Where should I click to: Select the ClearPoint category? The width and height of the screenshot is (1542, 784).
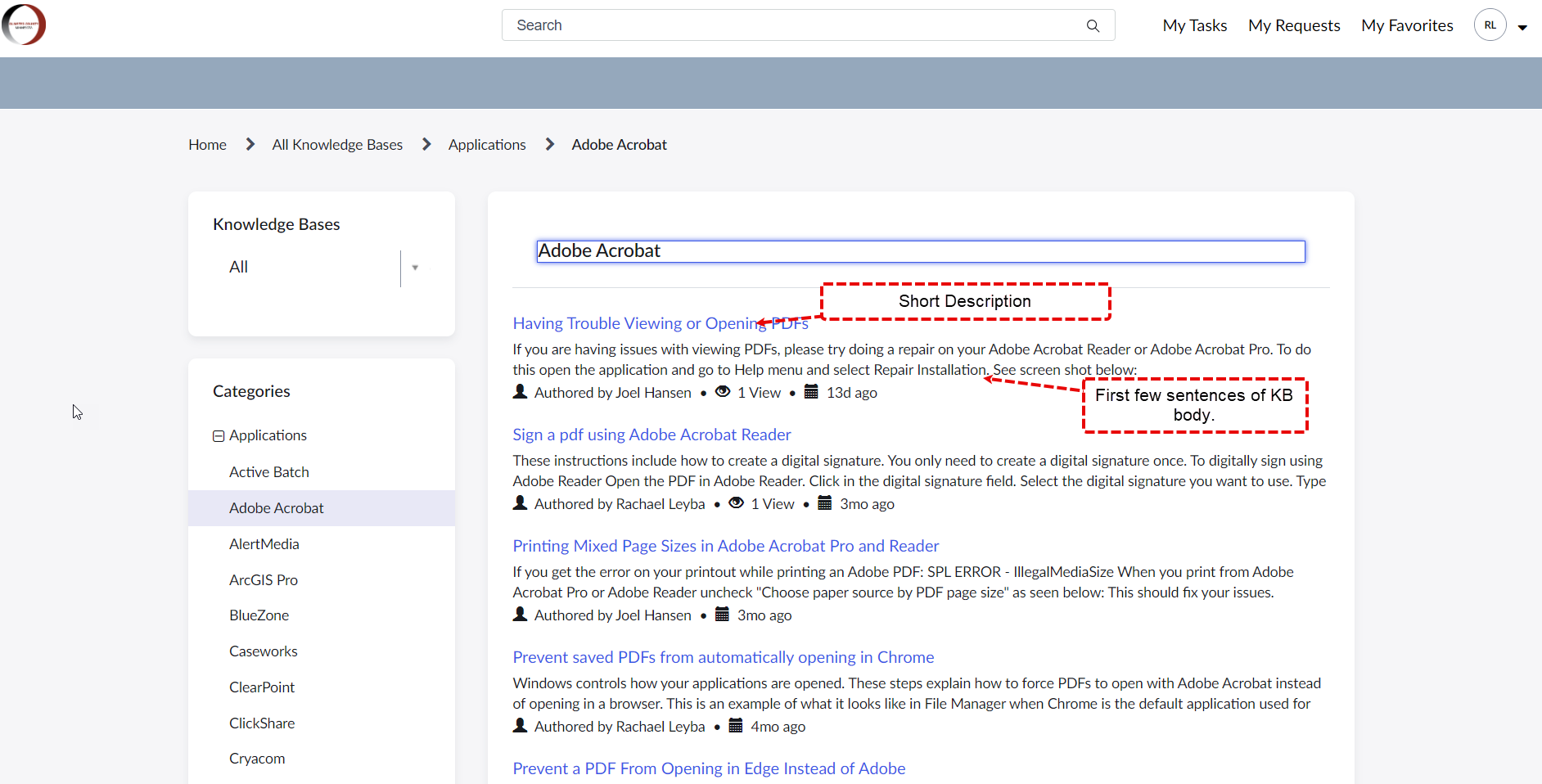[261, 687]
